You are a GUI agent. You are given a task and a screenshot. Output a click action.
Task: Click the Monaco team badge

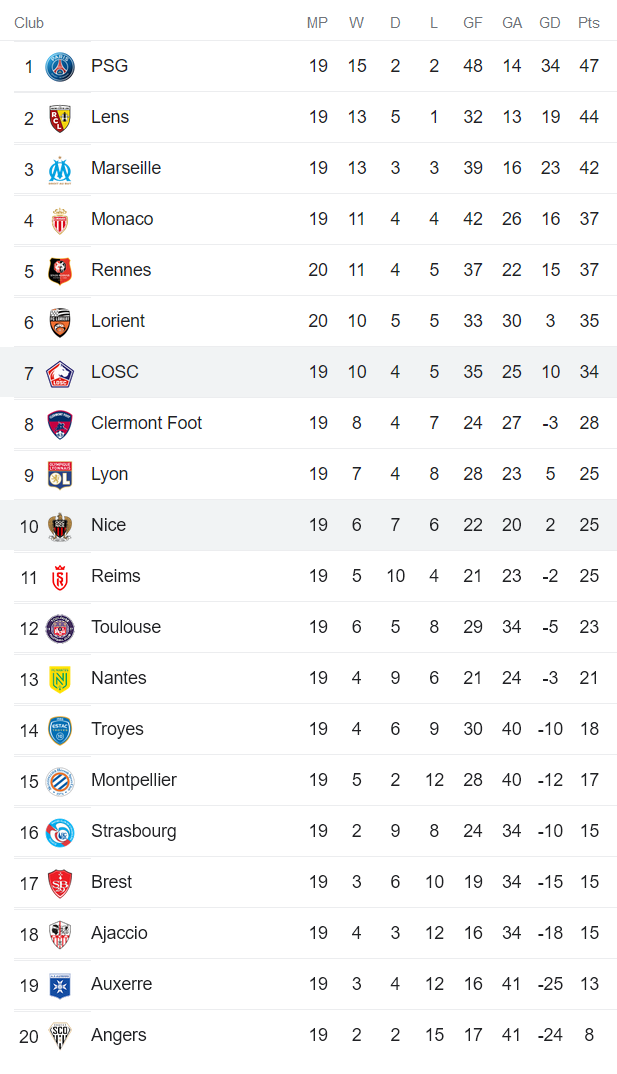click(60, 220)
